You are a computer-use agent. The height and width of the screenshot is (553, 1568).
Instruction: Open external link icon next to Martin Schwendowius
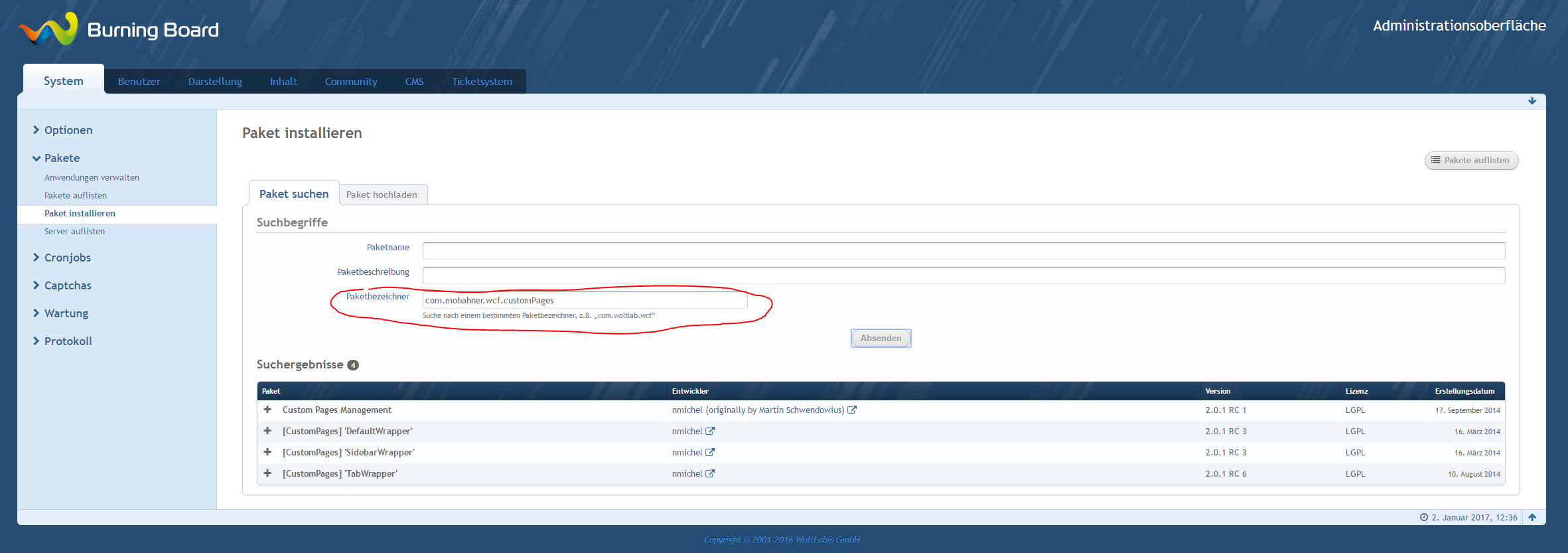point(852,410)
